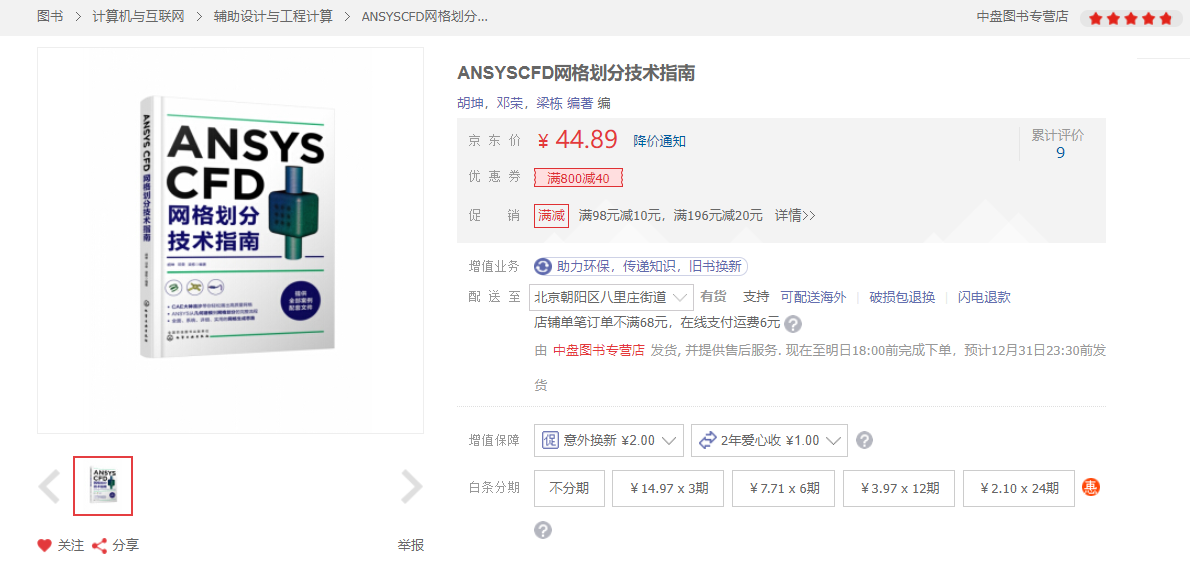This screenshot has height=564, width=1190.
Task: Click the 旧书换新 recycle icon
Action: pyautogui.click(x=543, y=266)
